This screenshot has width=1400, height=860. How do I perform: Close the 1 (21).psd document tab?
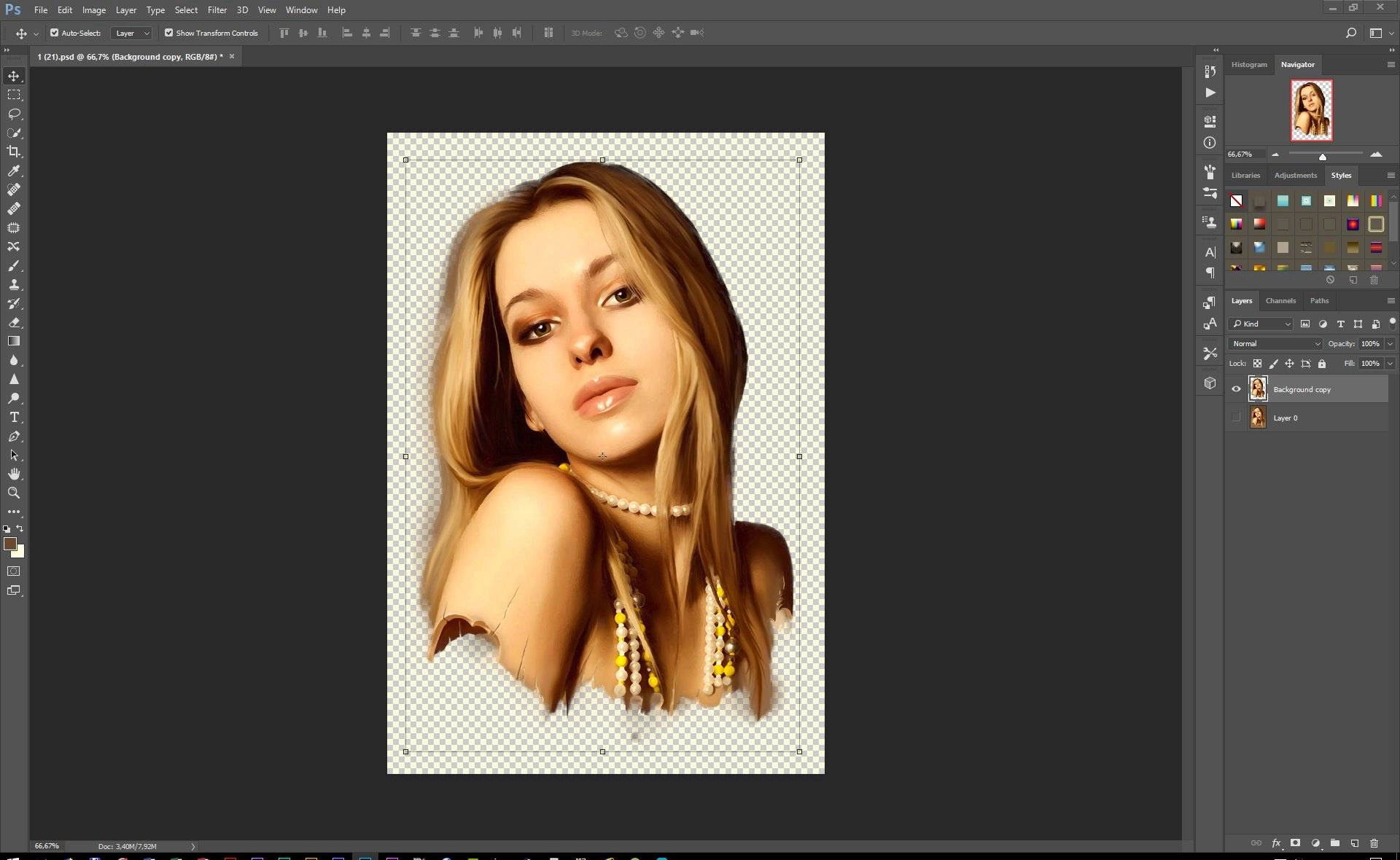click(232, 56)
